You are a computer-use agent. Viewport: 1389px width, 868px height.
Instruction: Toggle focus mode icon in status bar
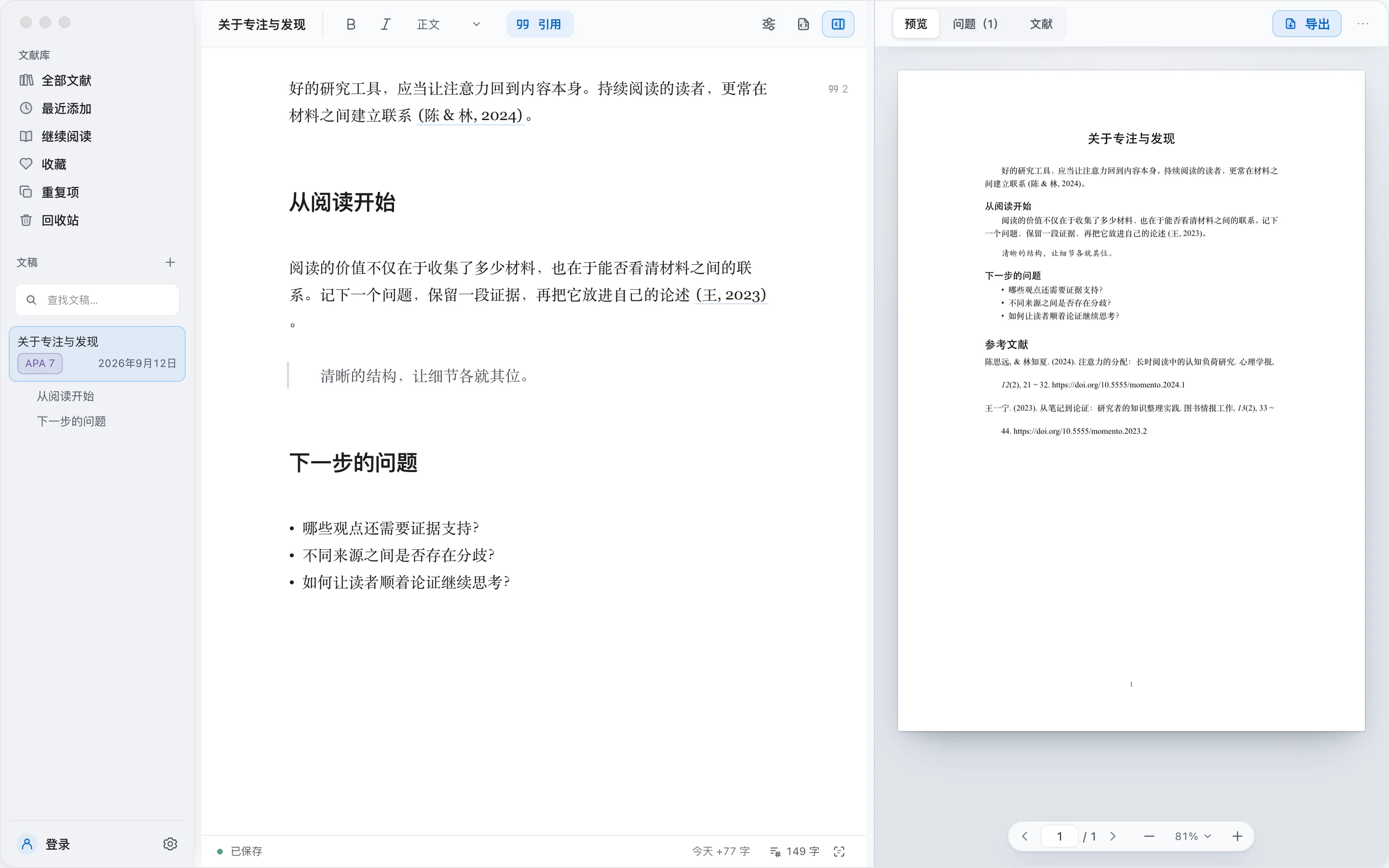pos(839,851)
